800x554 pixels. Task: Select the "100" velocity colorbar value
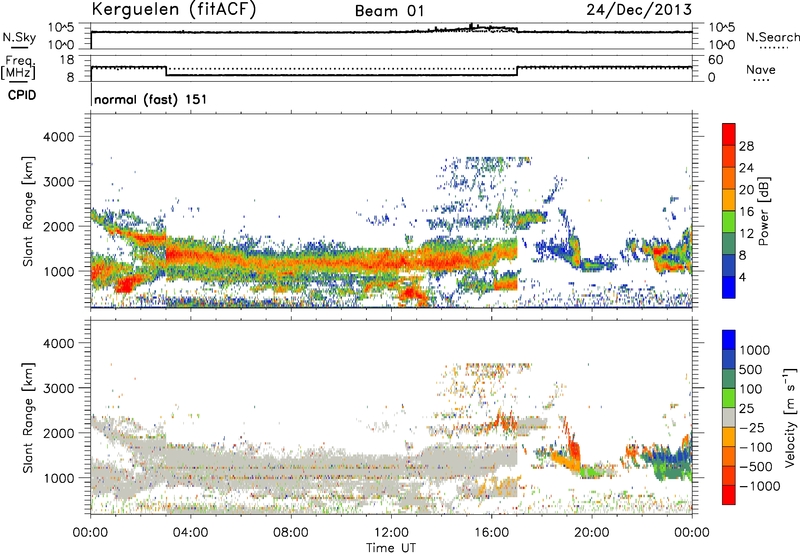coord(751,389)
